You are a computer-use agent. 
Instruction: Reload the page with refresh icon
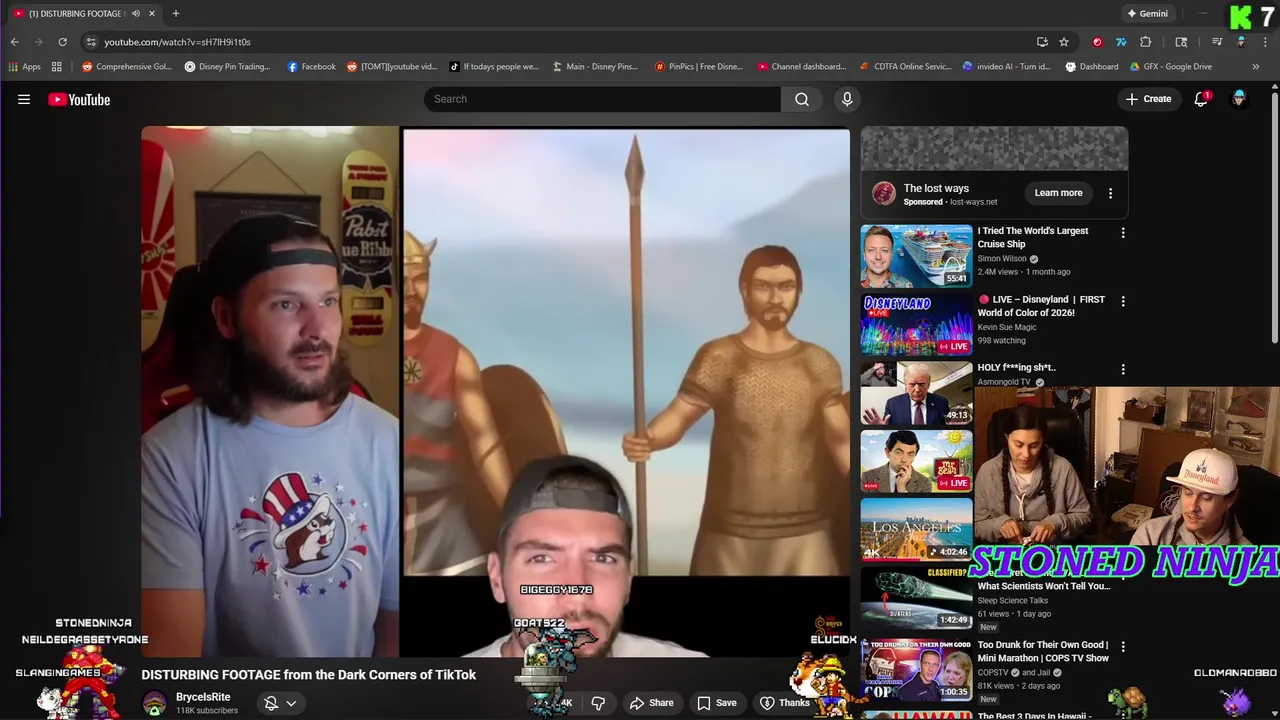tap(62, 42)
